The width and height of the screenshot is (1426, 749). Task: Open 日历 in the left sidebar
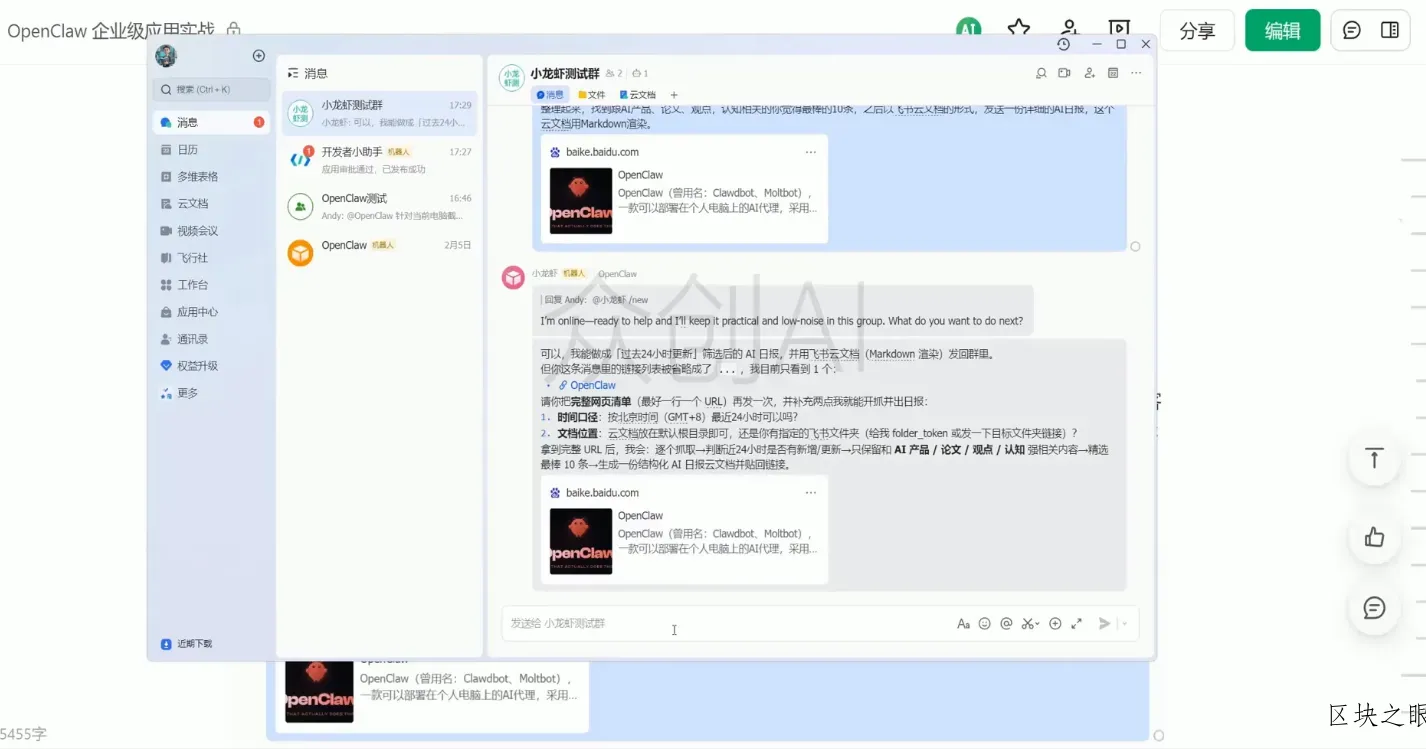coord(187,149)
